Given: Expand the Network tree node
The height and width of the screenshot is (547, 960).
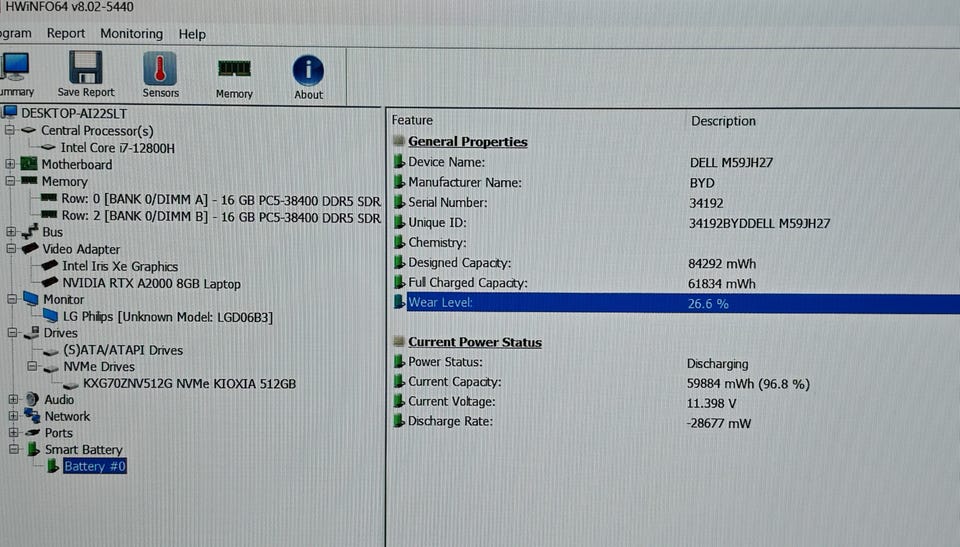Looking at the screenshot, I should click(x=13, y=416).
